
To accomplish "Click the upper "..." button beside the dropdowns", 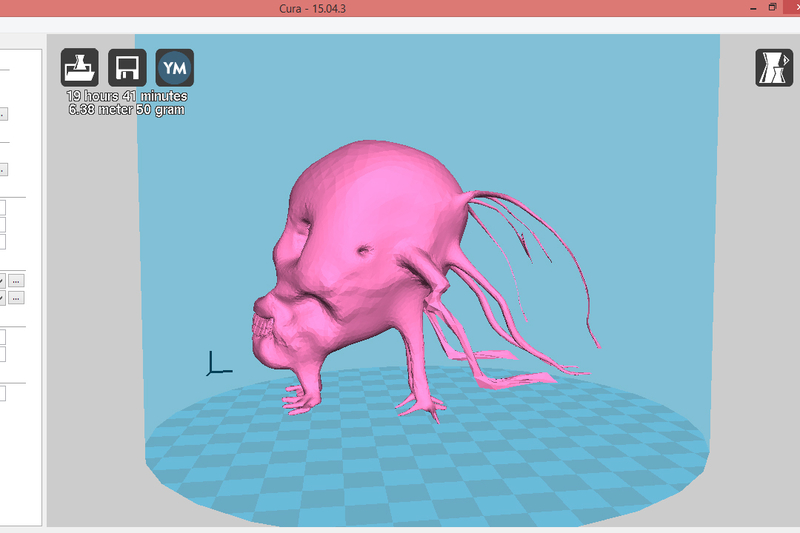I will [x=17, y=281].
